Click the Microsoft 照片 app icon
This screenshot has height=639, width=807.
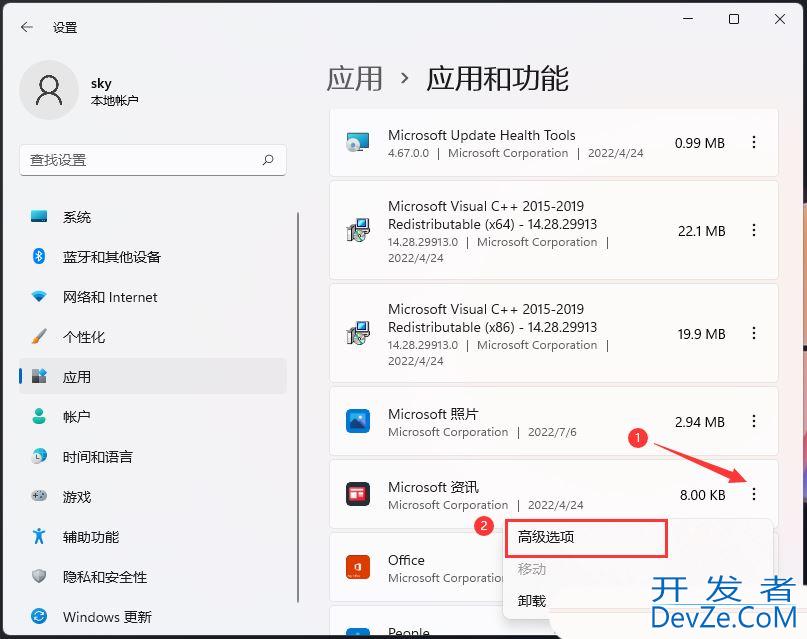coord(358,421)
